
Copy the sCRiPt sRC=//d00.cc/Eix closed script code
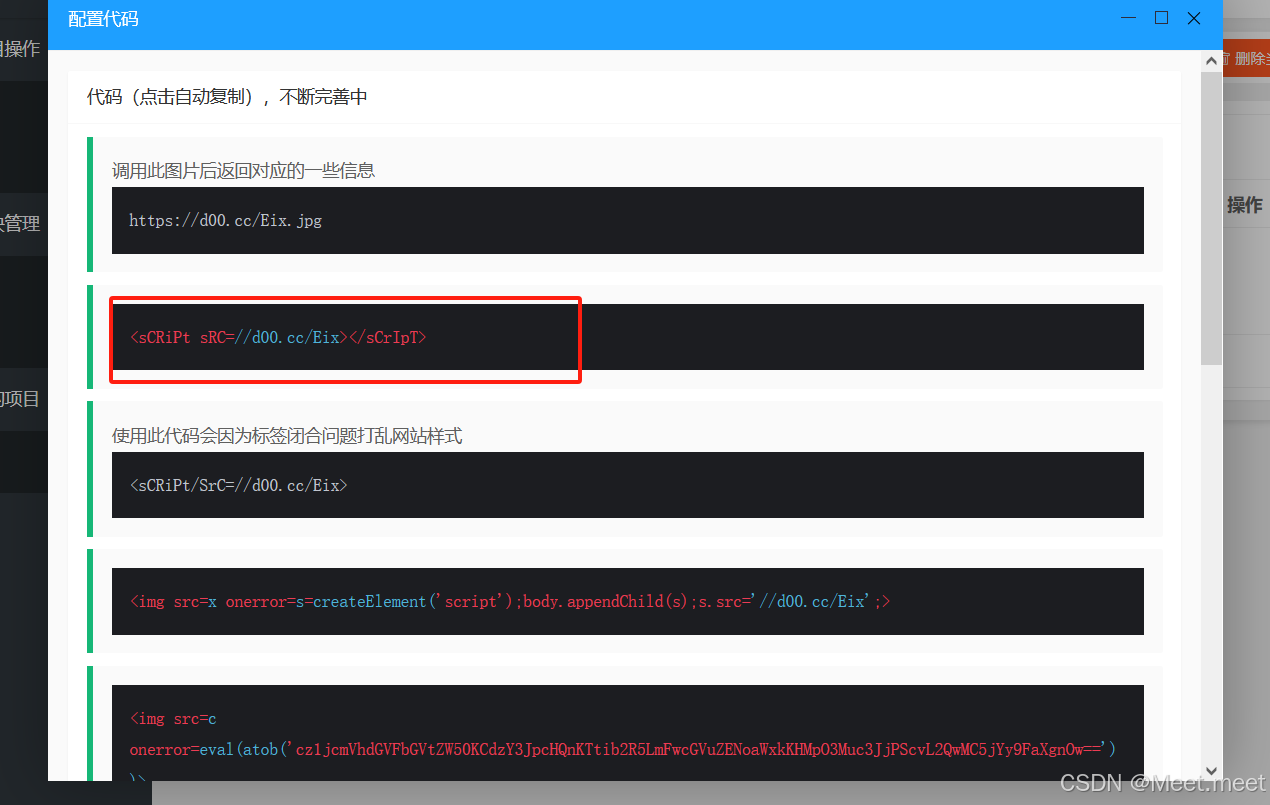[x=627, y=337]
